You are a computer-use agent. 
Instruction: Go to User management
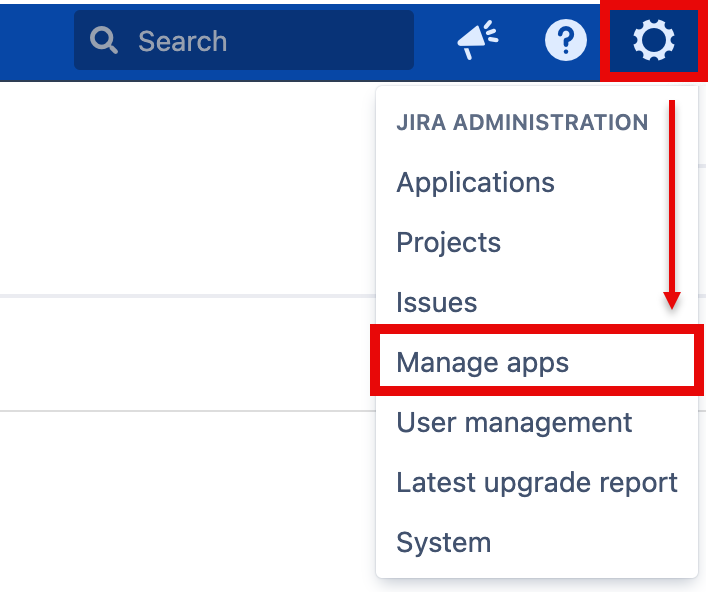(x=514, y=423)
